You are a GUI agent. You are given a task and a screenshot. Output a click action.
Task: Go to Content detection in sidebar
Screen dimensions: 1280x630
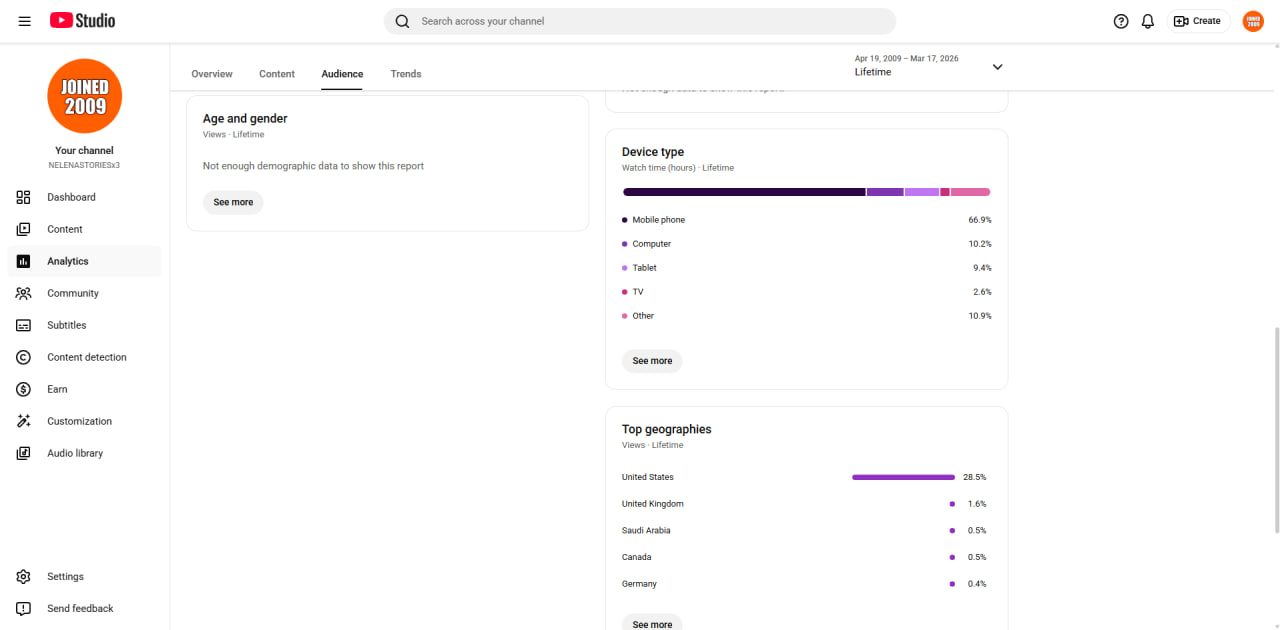[84, 357]
